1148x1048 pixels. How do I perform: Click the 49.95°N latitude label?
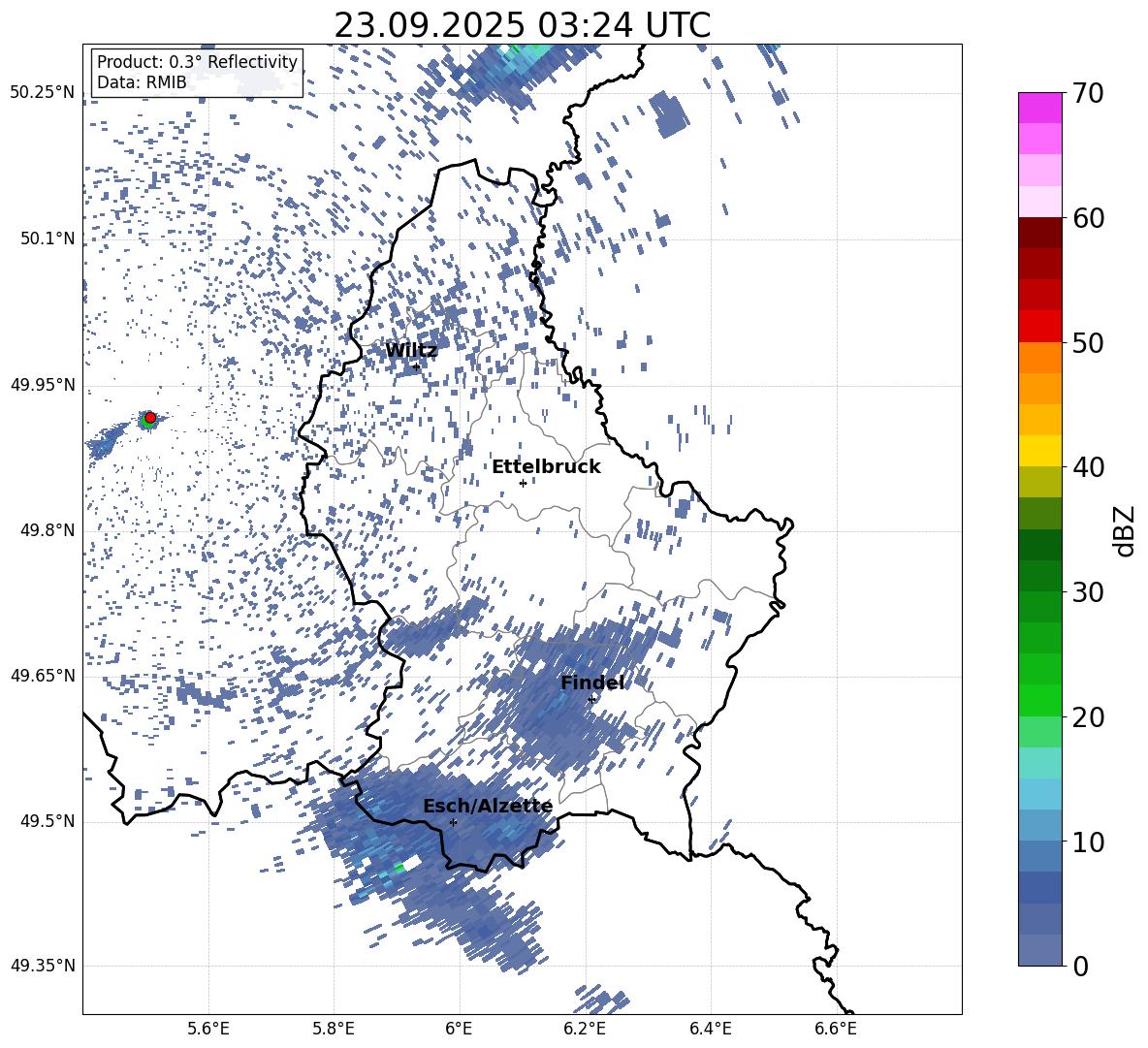[x=43, y=386]
